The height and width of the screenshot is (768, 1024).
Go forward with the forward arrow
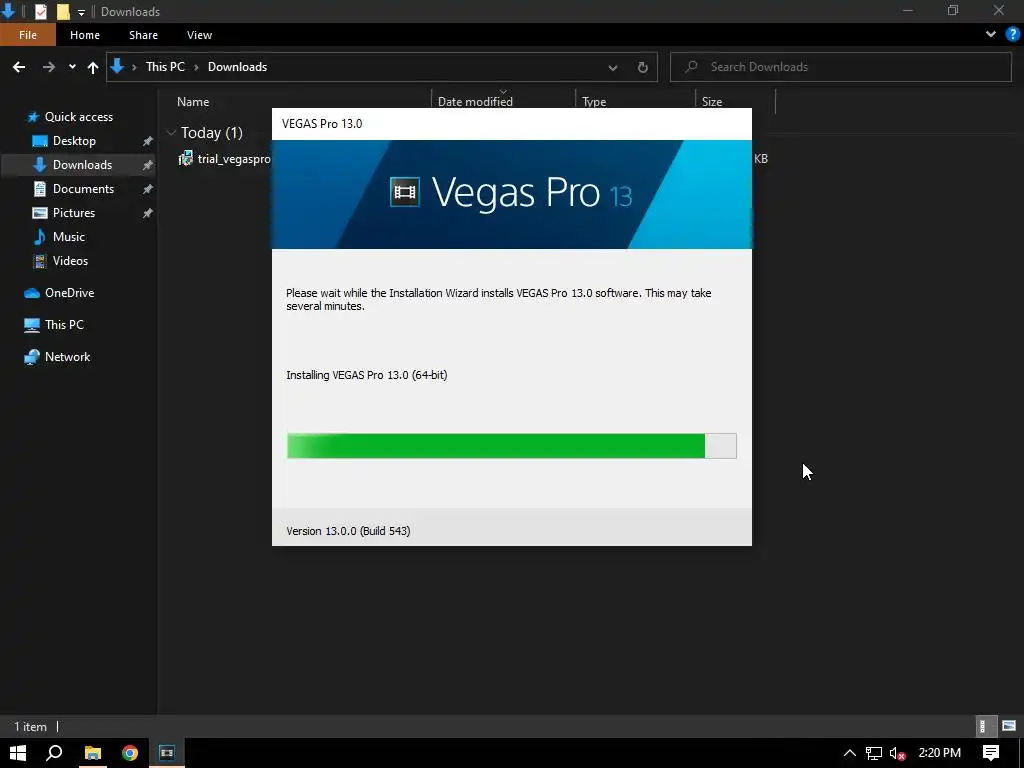point(48,67)
